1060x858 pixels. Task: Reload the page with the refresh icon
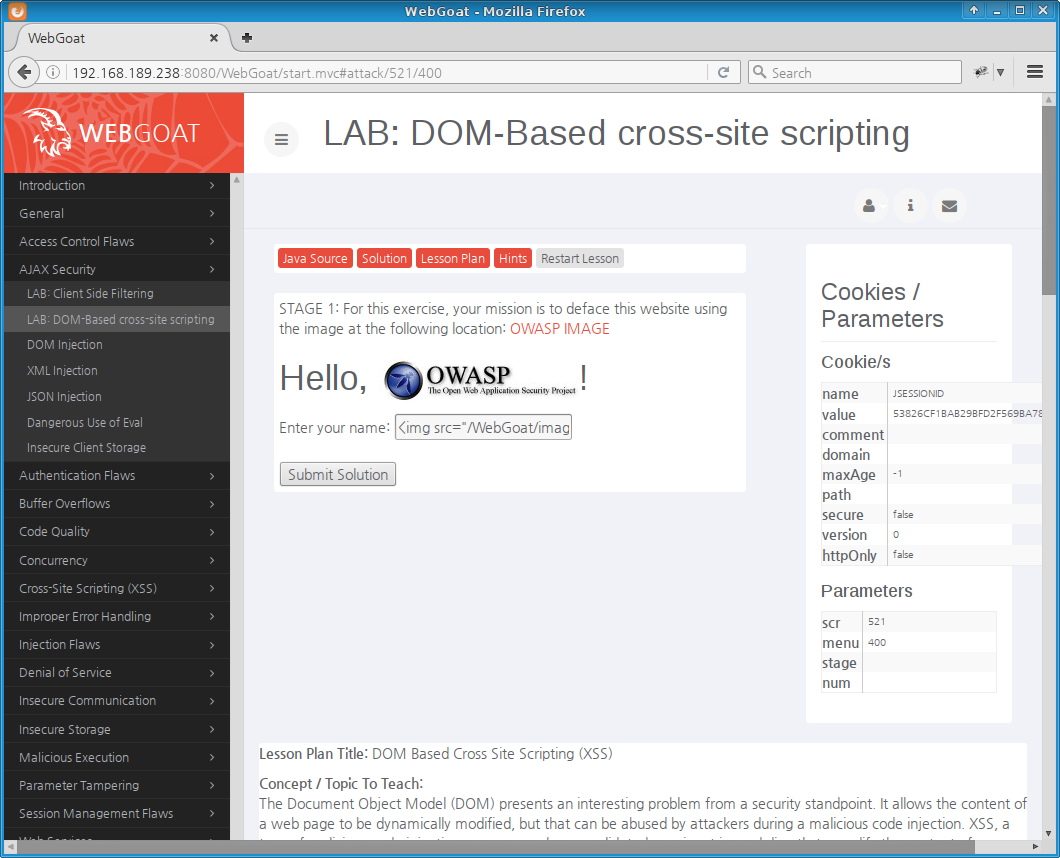(723, 72)
